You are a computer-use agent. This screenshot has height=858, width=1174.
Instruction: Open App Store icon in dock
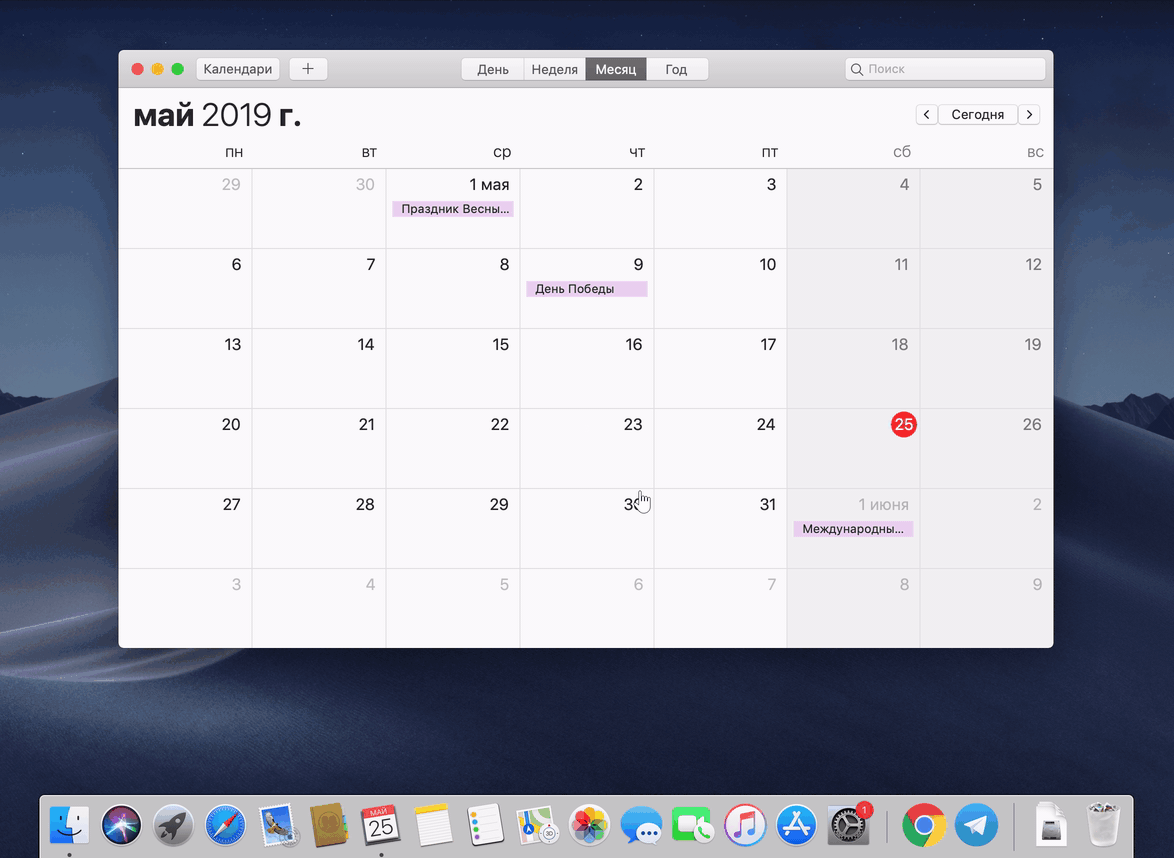tap(796, 825)
